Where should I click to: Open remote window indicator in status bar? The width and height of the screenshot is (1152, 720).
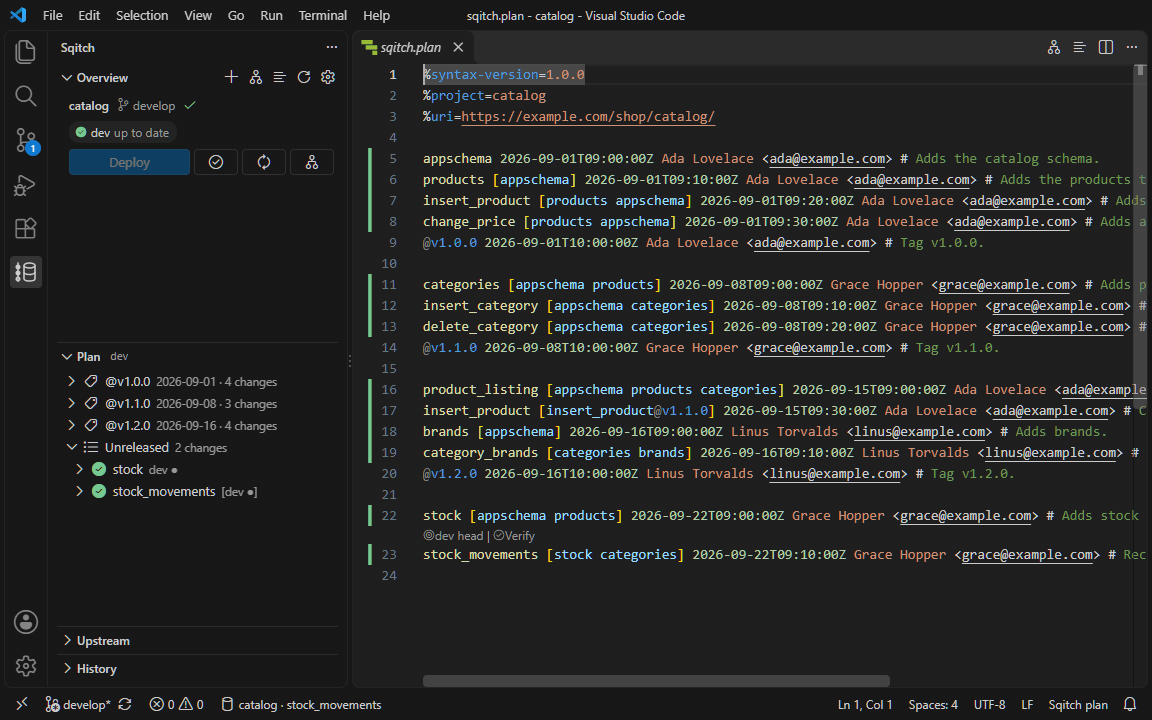22,704
